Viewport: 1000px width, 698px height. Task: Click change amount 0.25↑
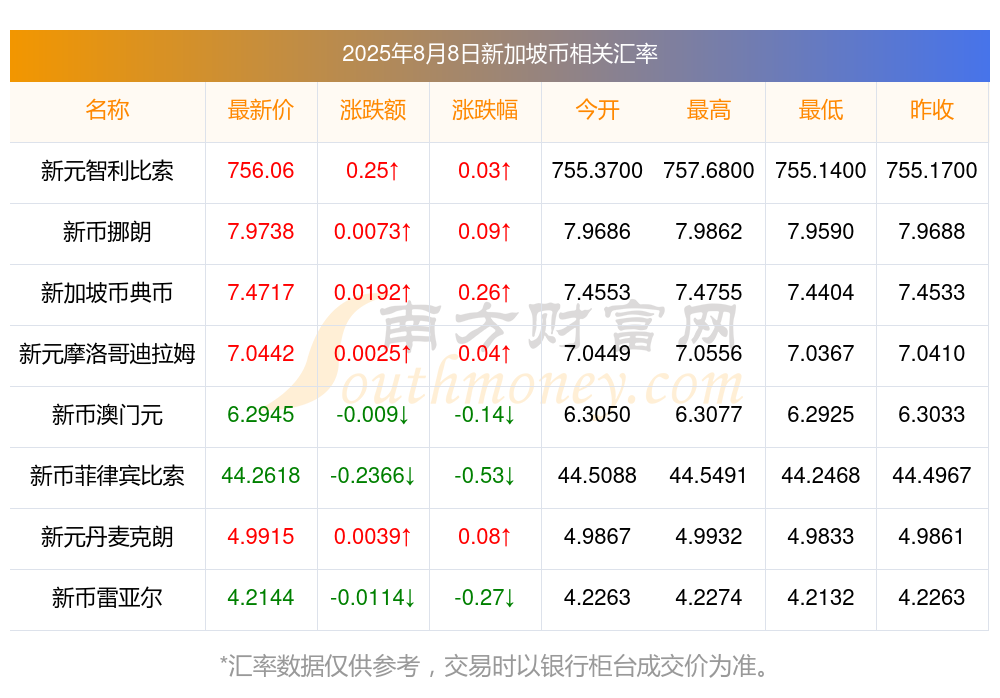pos(373,170)
